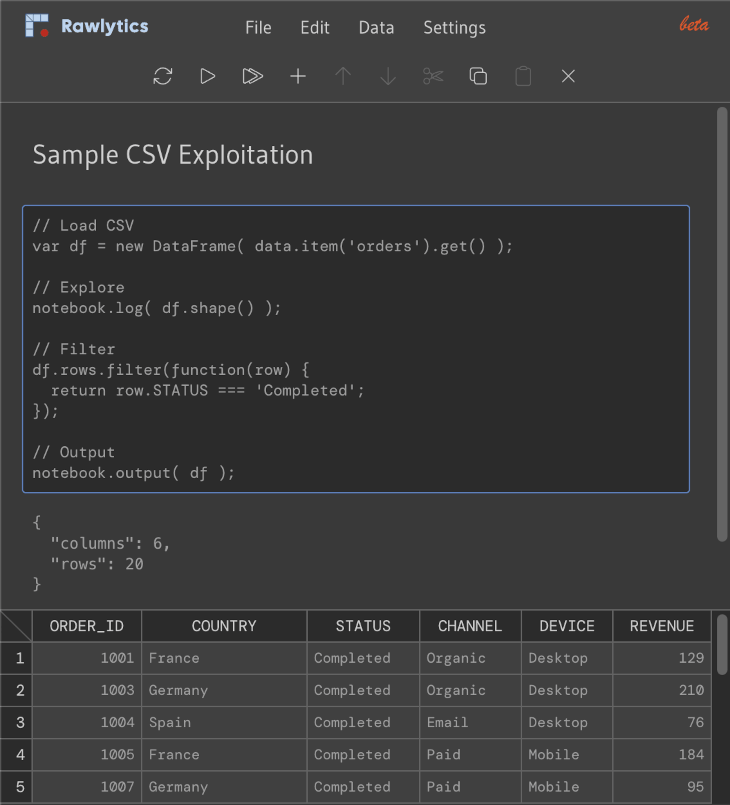Screen dimensions: 730x805
Task: Click the notebook.output( df ) code line
Action: [133, 473]
